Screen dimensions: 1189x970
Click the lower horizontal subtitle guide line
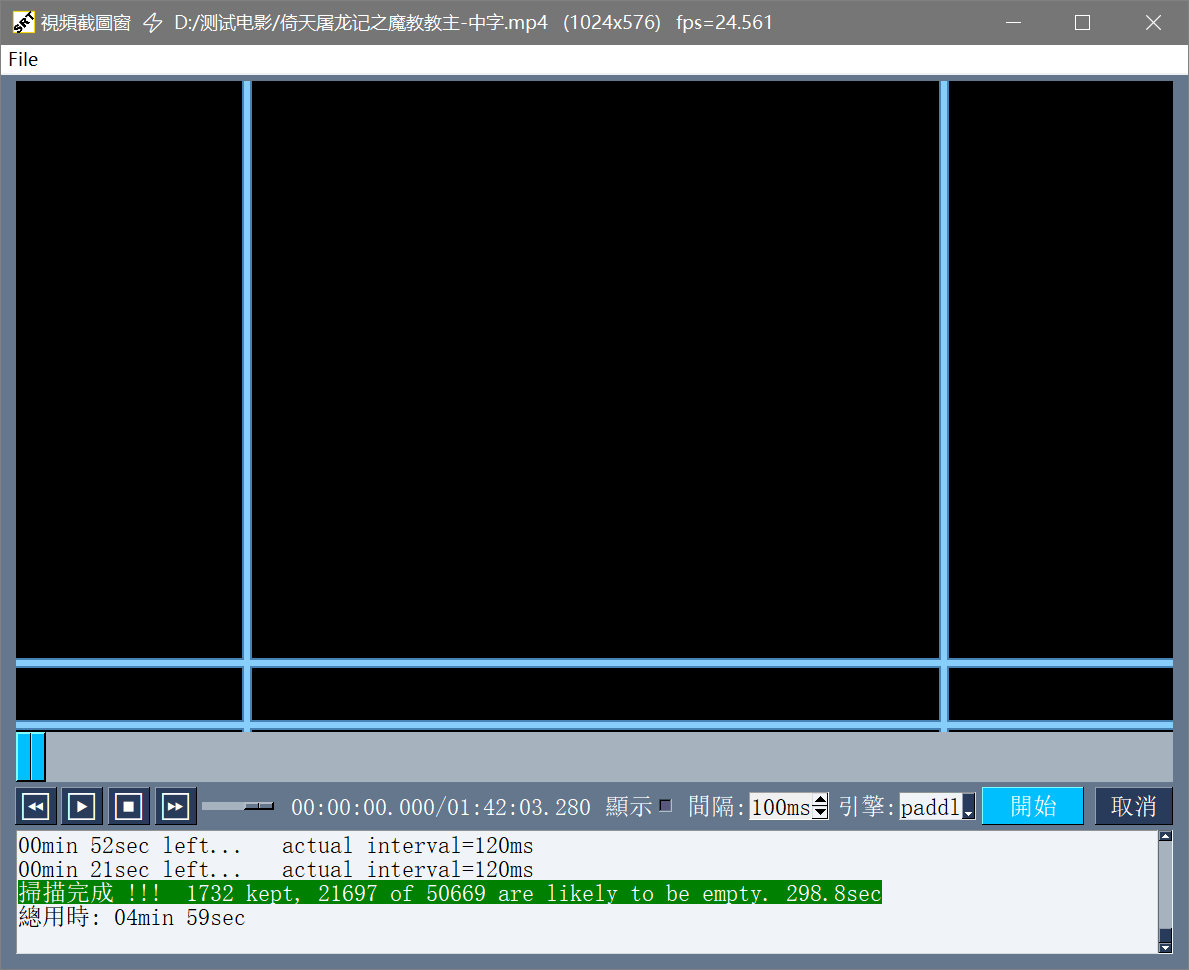(x=594, y=725)
